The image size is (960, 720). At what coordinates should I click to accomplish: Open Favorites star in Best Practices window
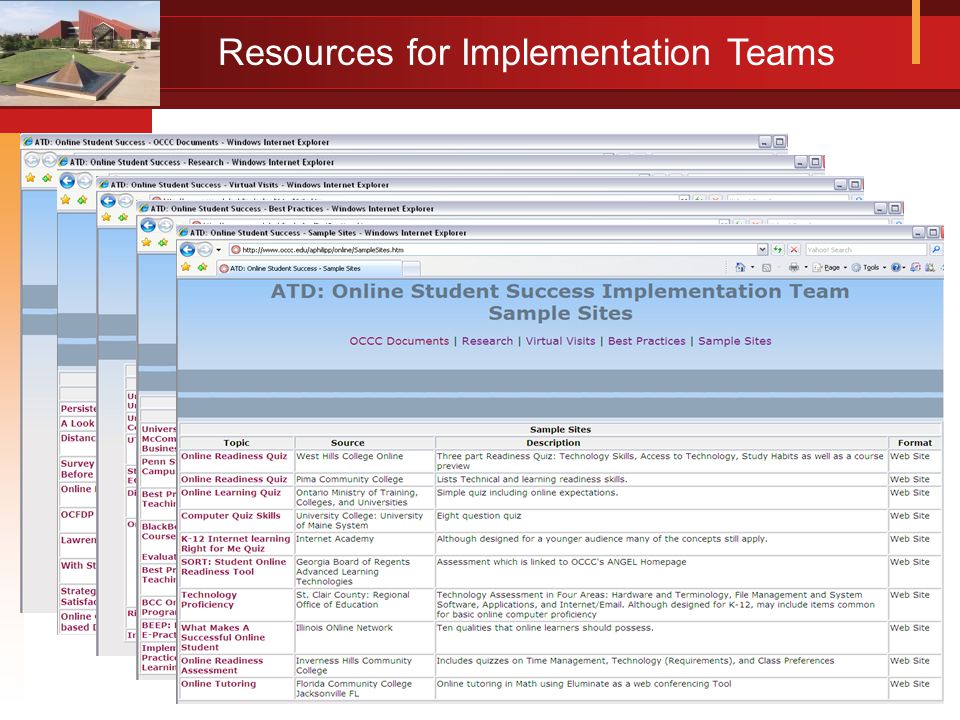[x=146, y=242]
